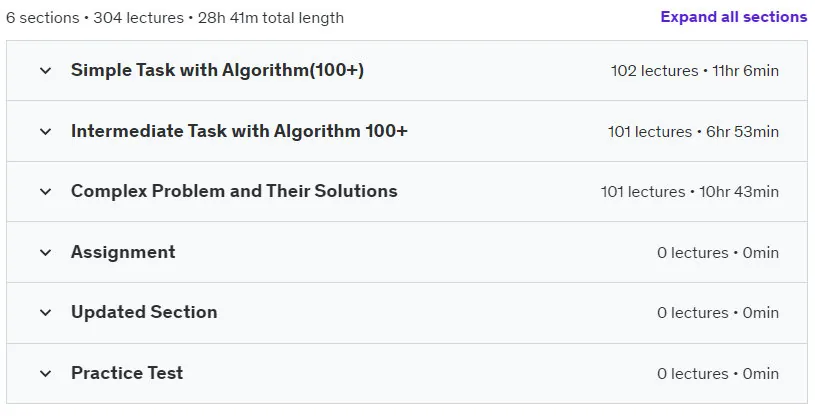Image resolution: width=815 pixels, height=418 pixels.
Task: Select the Simple Task with Algorithm(100+) title
Action: coord(217,70)
